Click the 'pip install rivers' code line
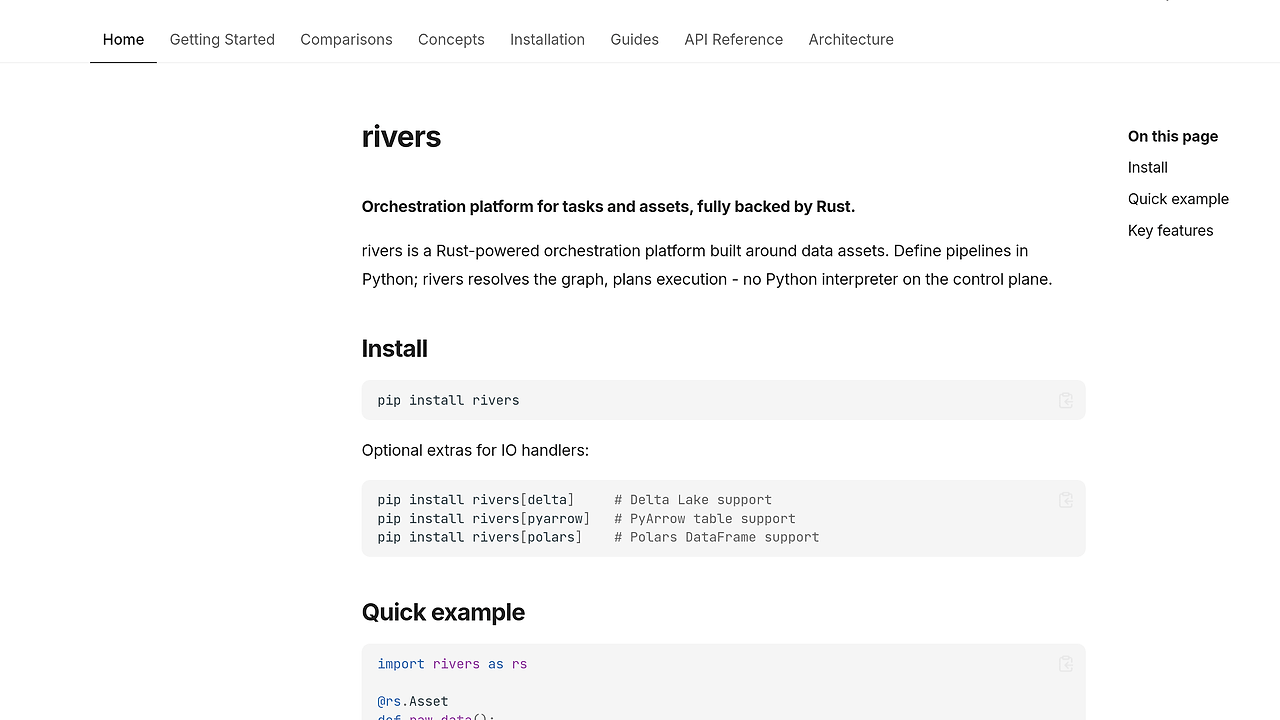Viewport: 1280px width, 720px height. pyautogui.click(x=448, y=400)
